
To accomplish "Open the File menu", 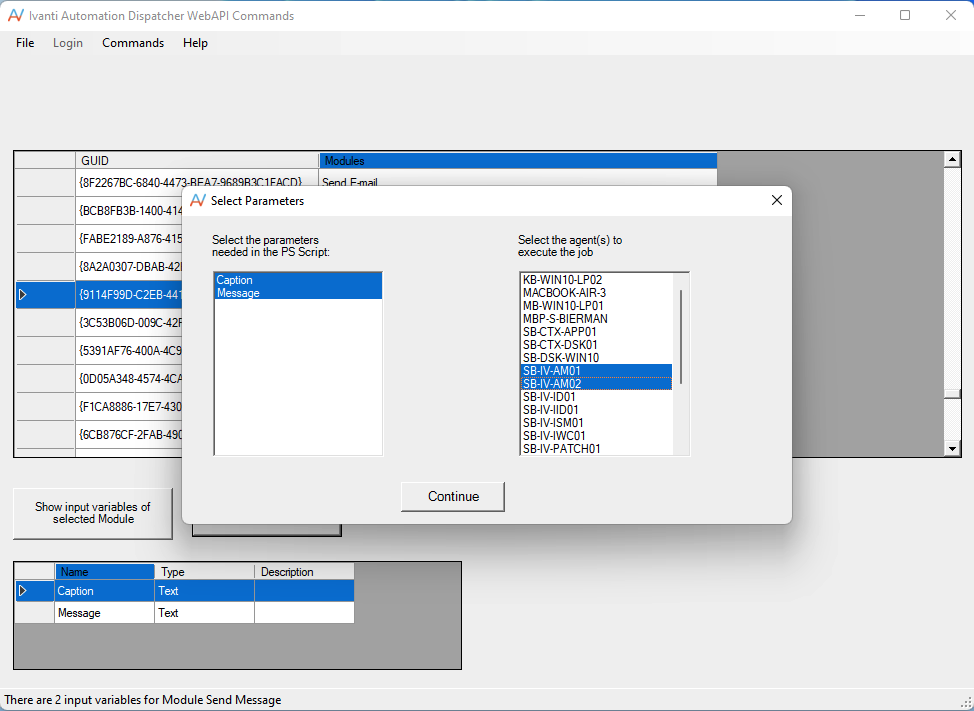I will tap(25, 43).
